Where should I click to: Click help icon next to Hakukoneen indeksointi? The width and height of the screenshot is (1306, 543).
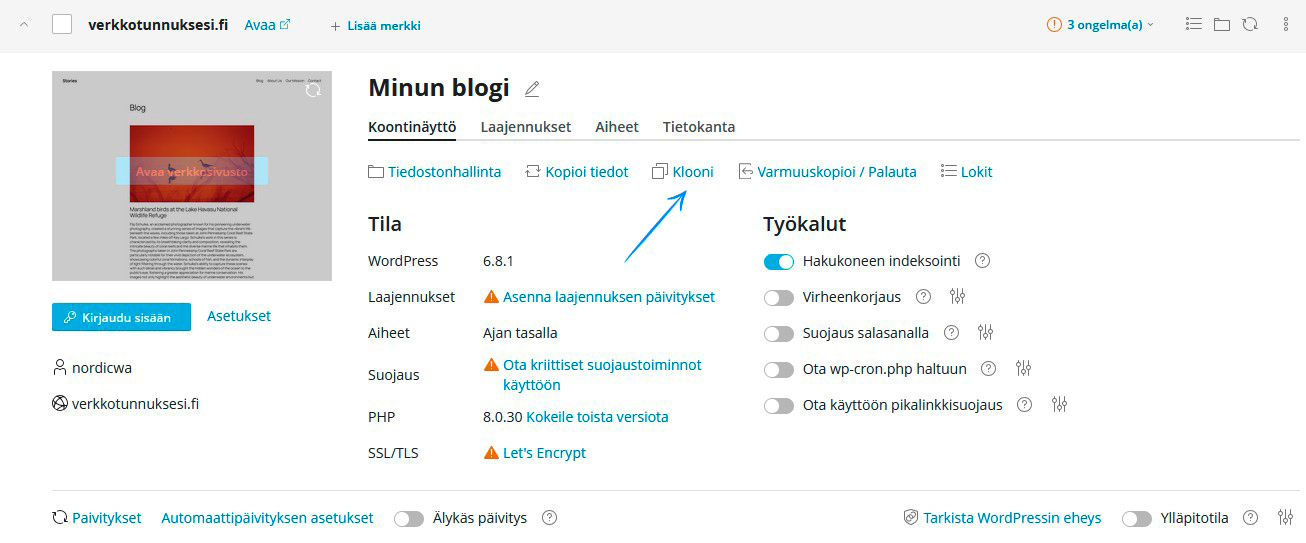tap(982, 261)
